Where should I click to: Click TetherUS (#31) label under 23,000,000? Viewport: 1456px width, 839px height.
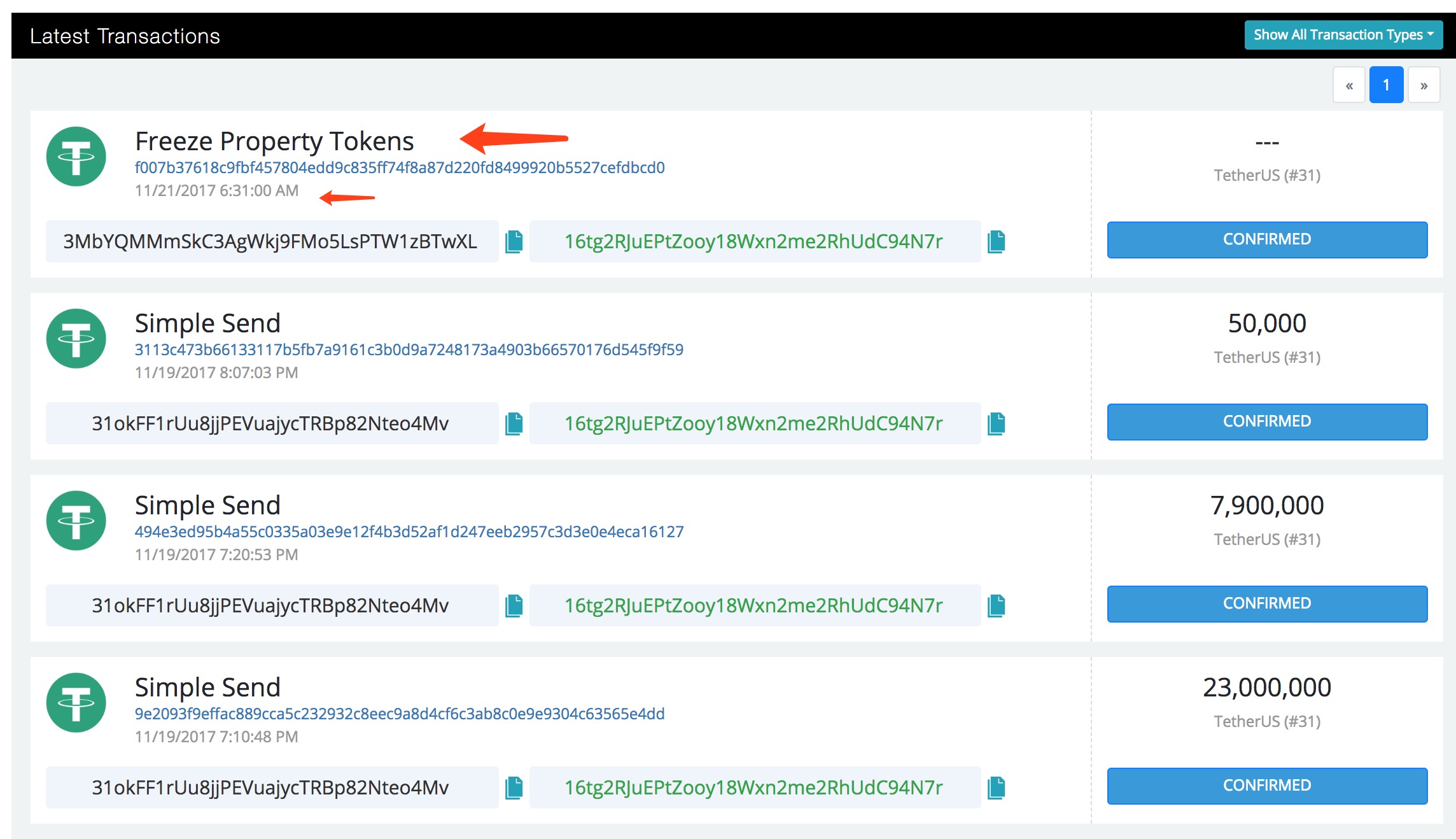tap(1267, 721)
